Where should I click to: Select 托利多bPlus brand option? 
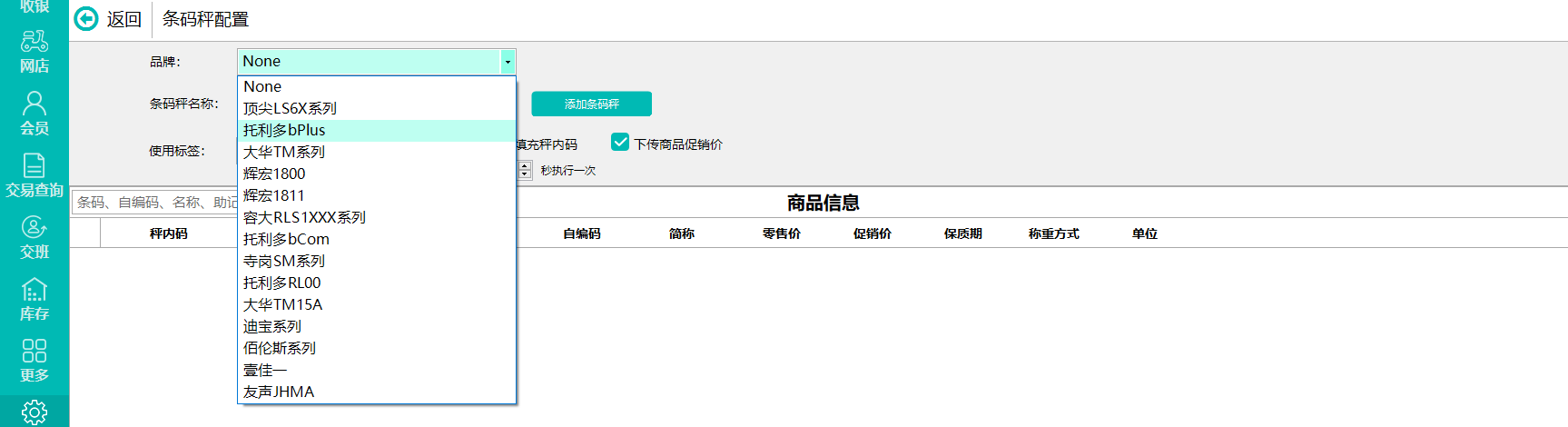coord(377,130)
